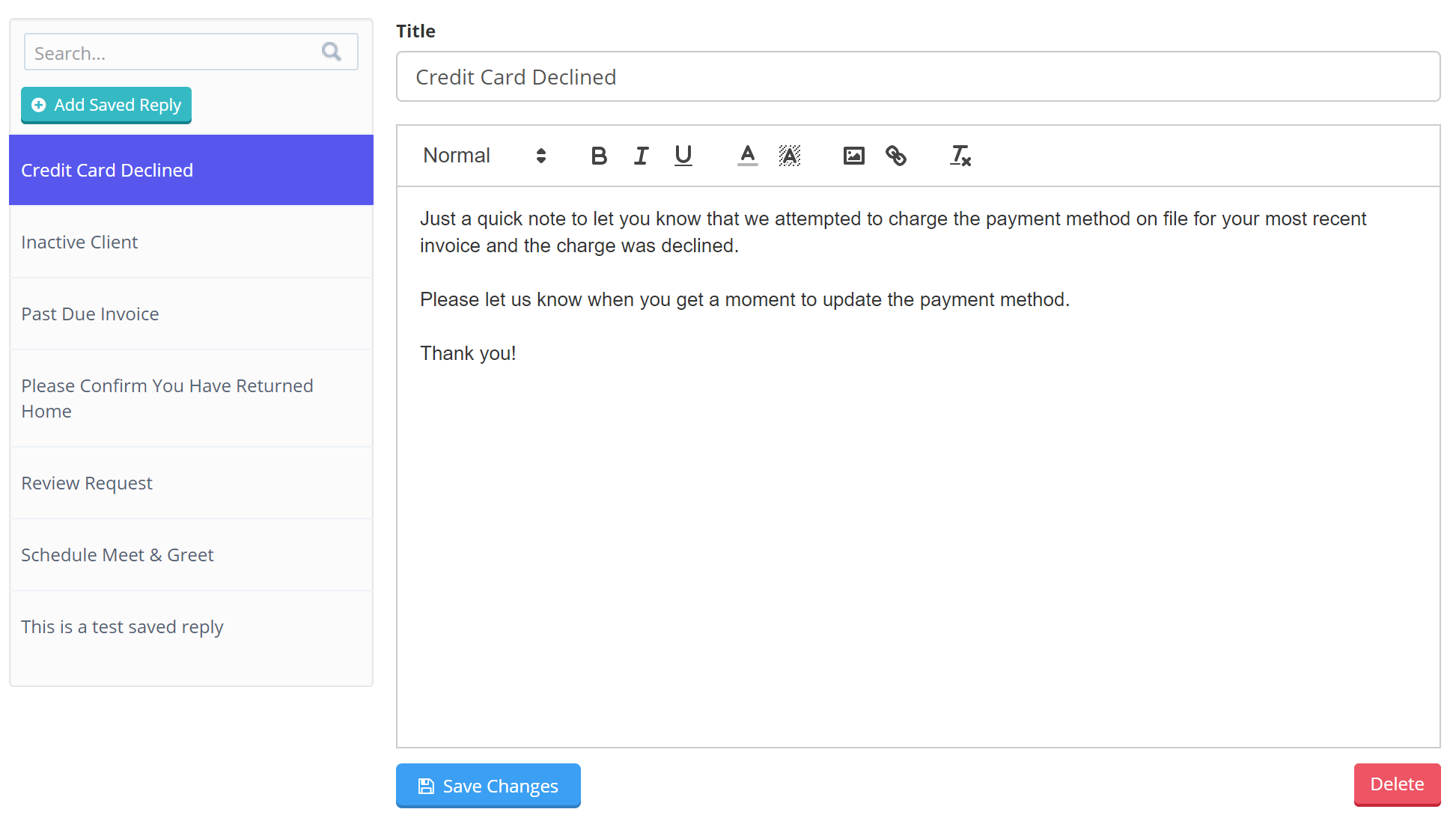The image size is (1456, 821).
Task: Click the Insert Link icon
Action: (x=895, y=155)
